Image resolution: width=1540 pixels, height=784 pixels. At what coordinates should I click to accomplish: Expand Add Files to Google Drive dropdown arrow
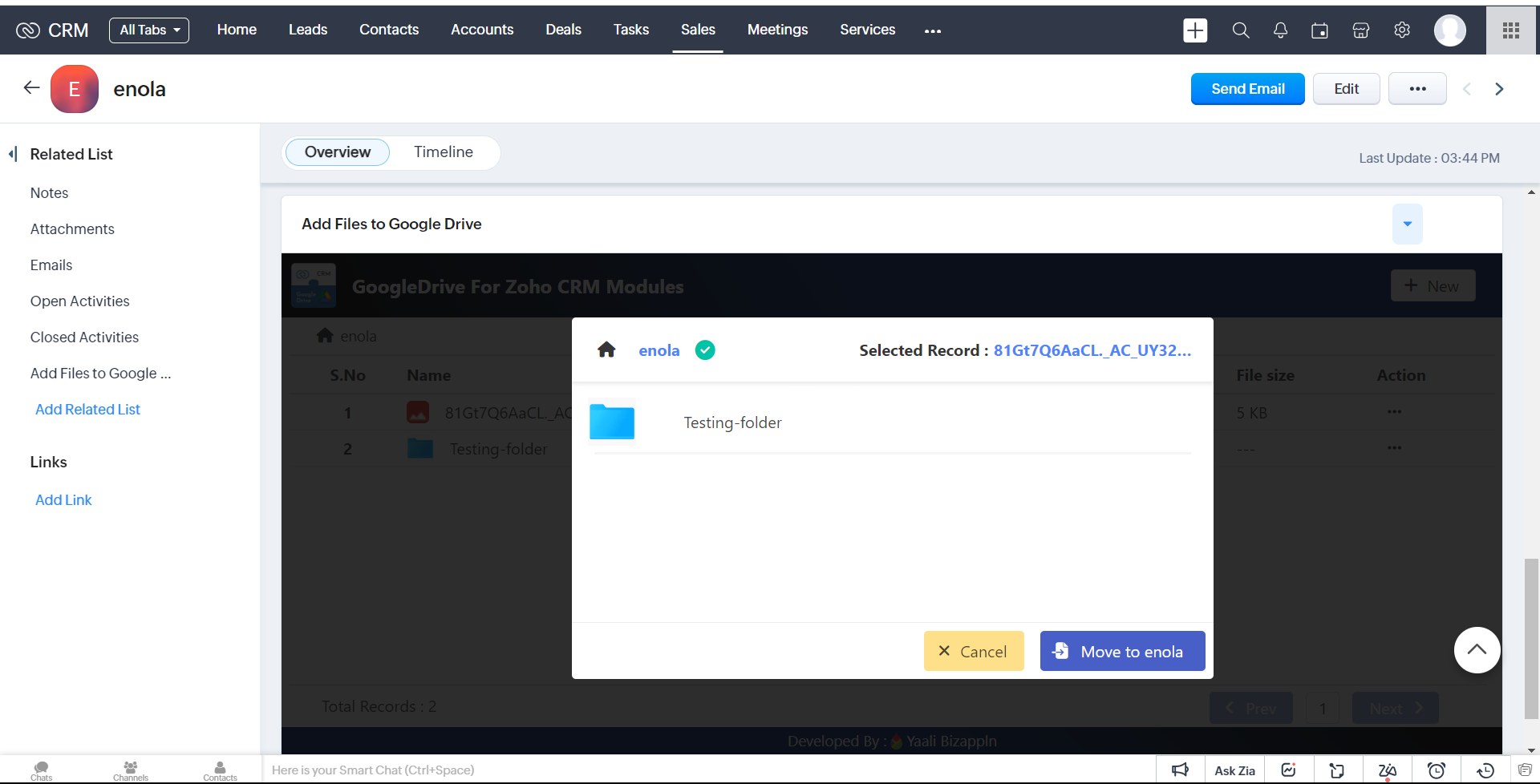[1407, 224]
